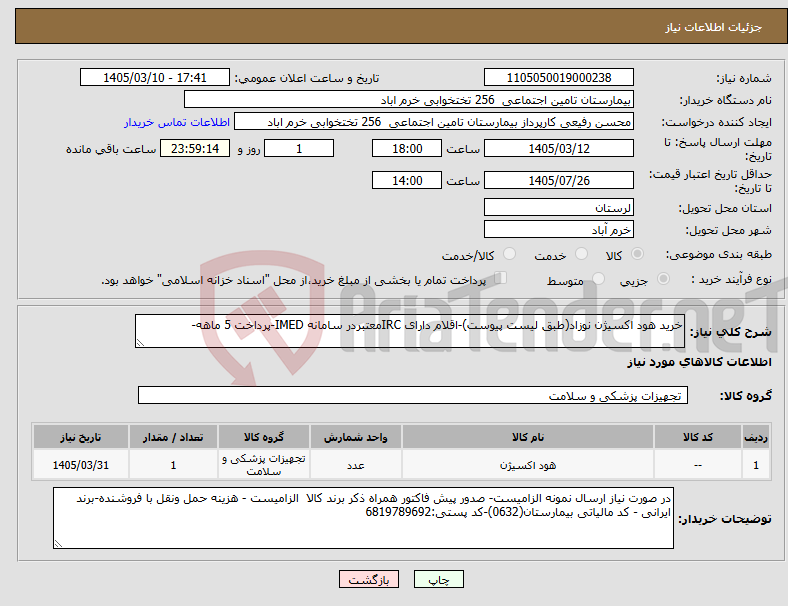Click the delivery city field خرم آباد
The width and height of the screenshot is (788, 606).
(558, 229)
